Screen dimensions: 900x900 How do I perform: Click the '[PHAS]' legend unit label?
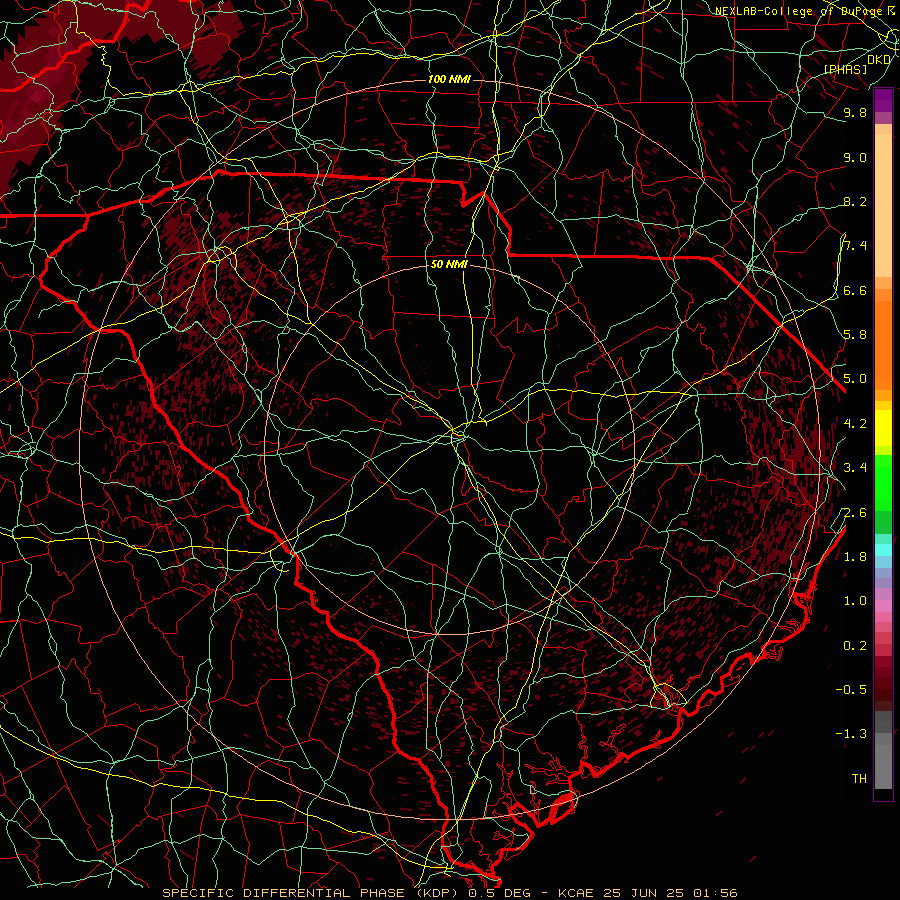(845, 69)
